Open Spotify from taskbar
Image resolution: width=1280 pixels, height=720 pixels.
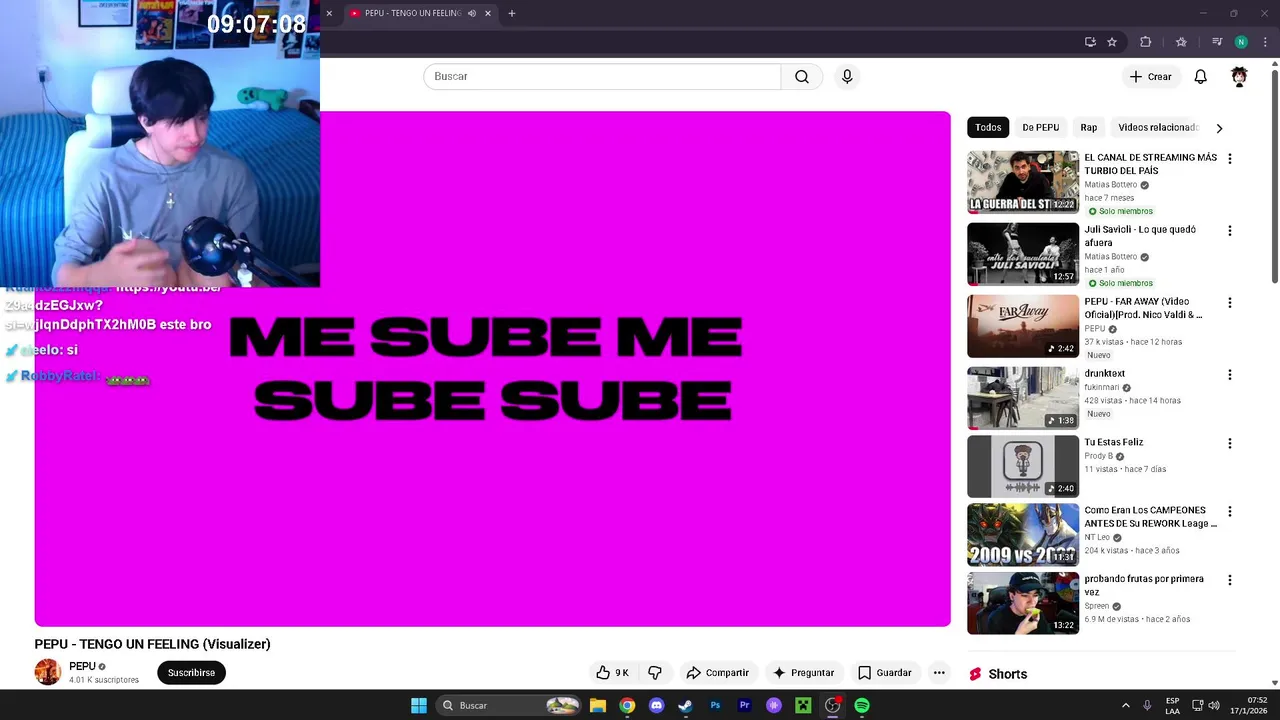pyautogui.click(x=862, y=706)
